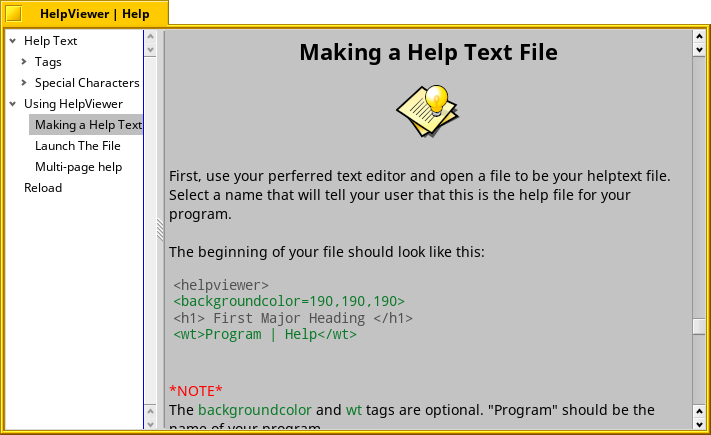Click the green wt word in note
711x435 pixels.
point(354,410)
